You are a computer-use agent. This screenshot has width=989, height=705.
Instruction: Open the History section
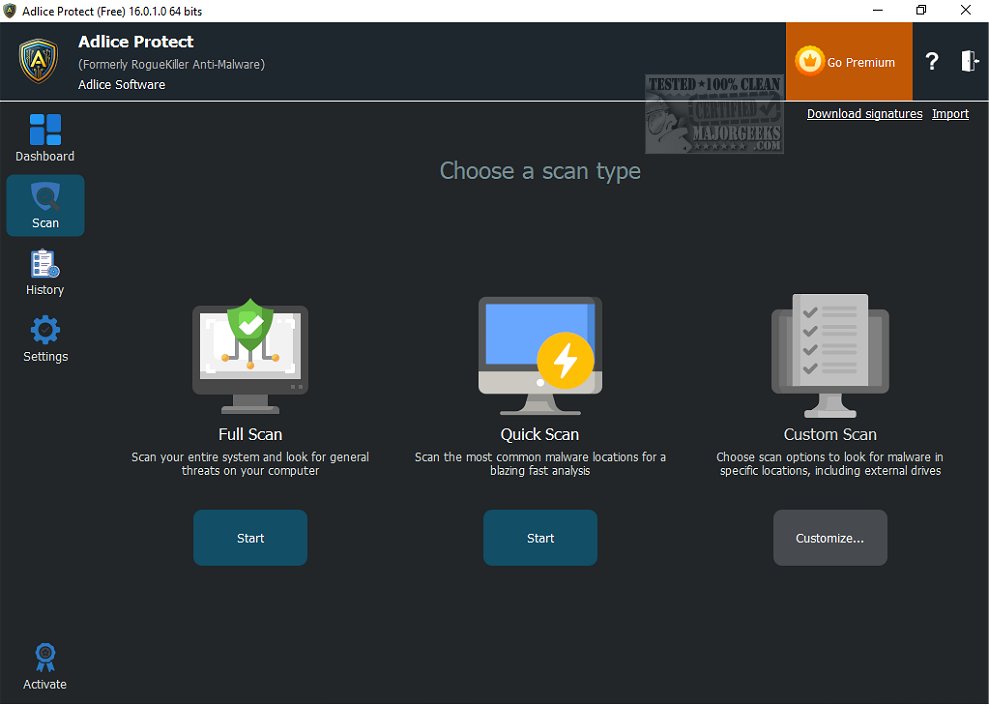(45, 272)
